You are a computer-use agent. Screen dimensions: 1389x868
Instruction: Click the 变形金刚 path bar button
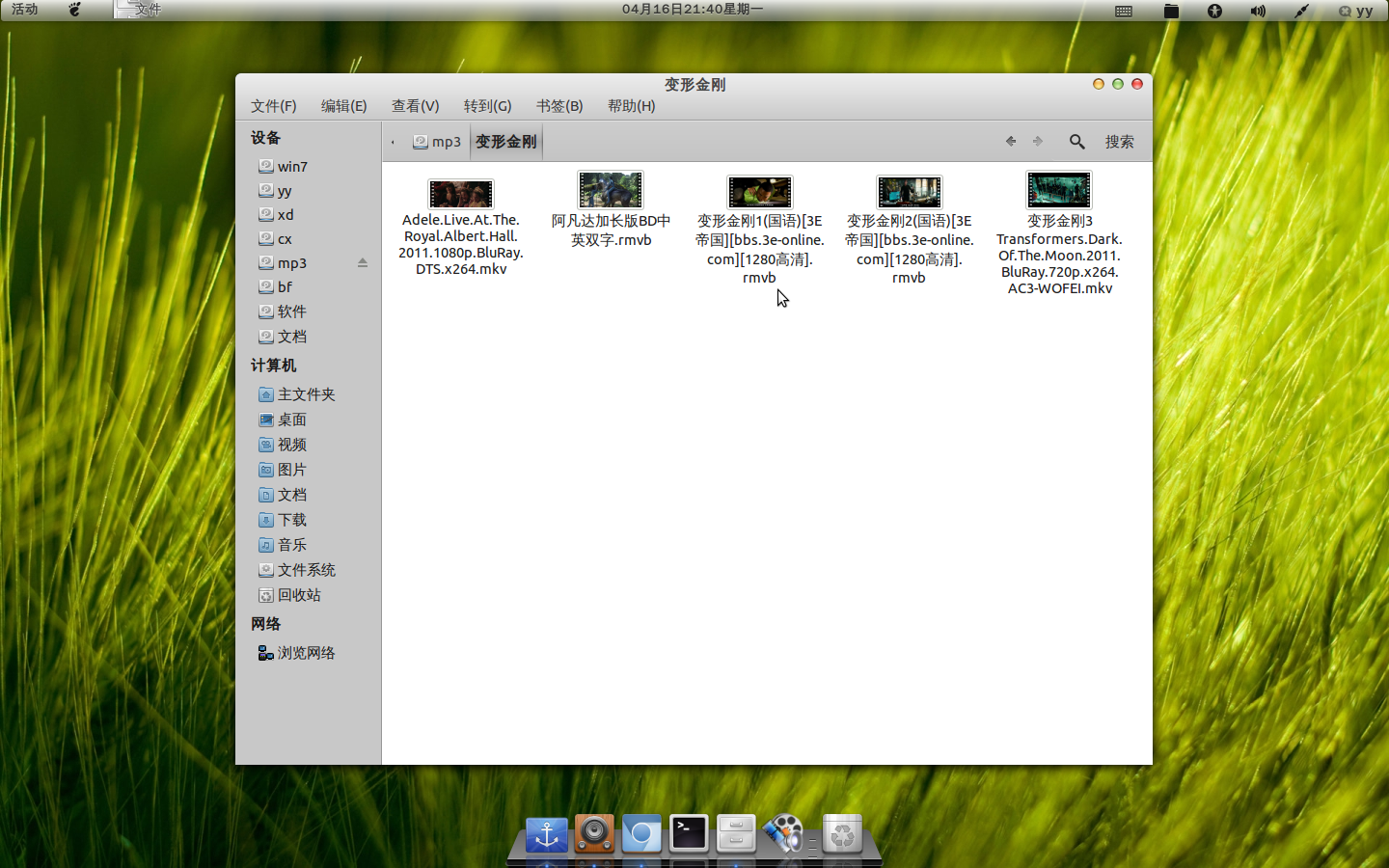pos(506,142)
